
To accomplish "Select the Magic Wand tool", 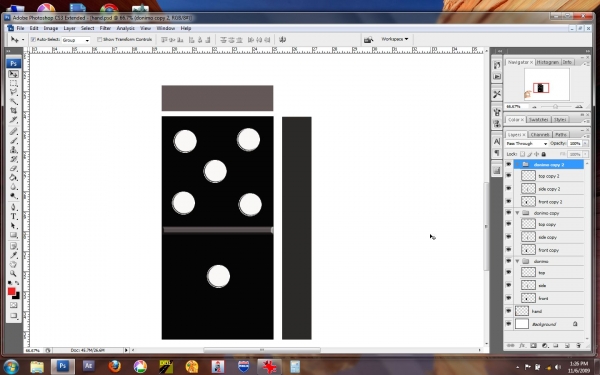I will tap(13, 101).
